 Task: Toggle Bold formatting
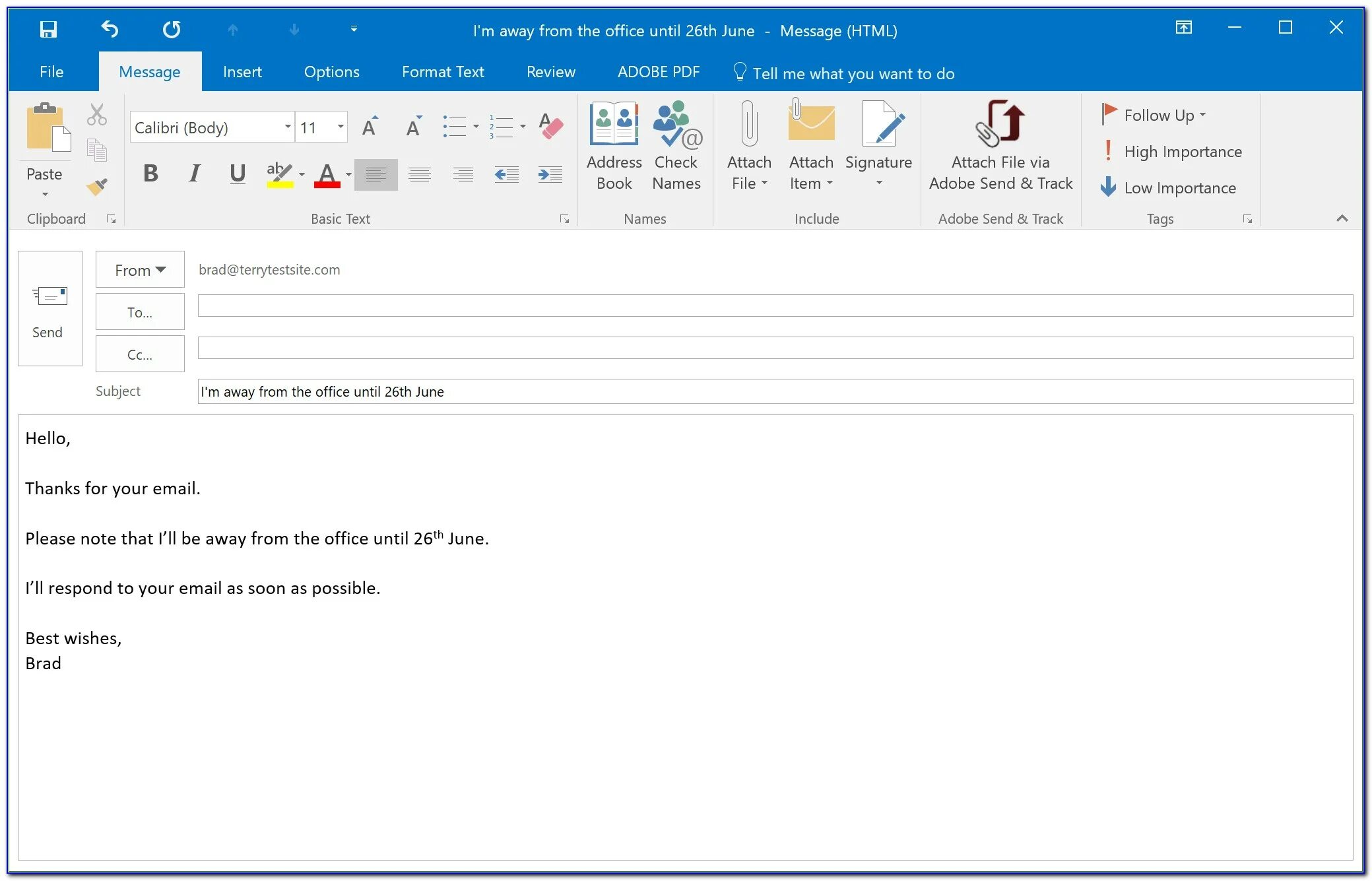click(150, 174)
